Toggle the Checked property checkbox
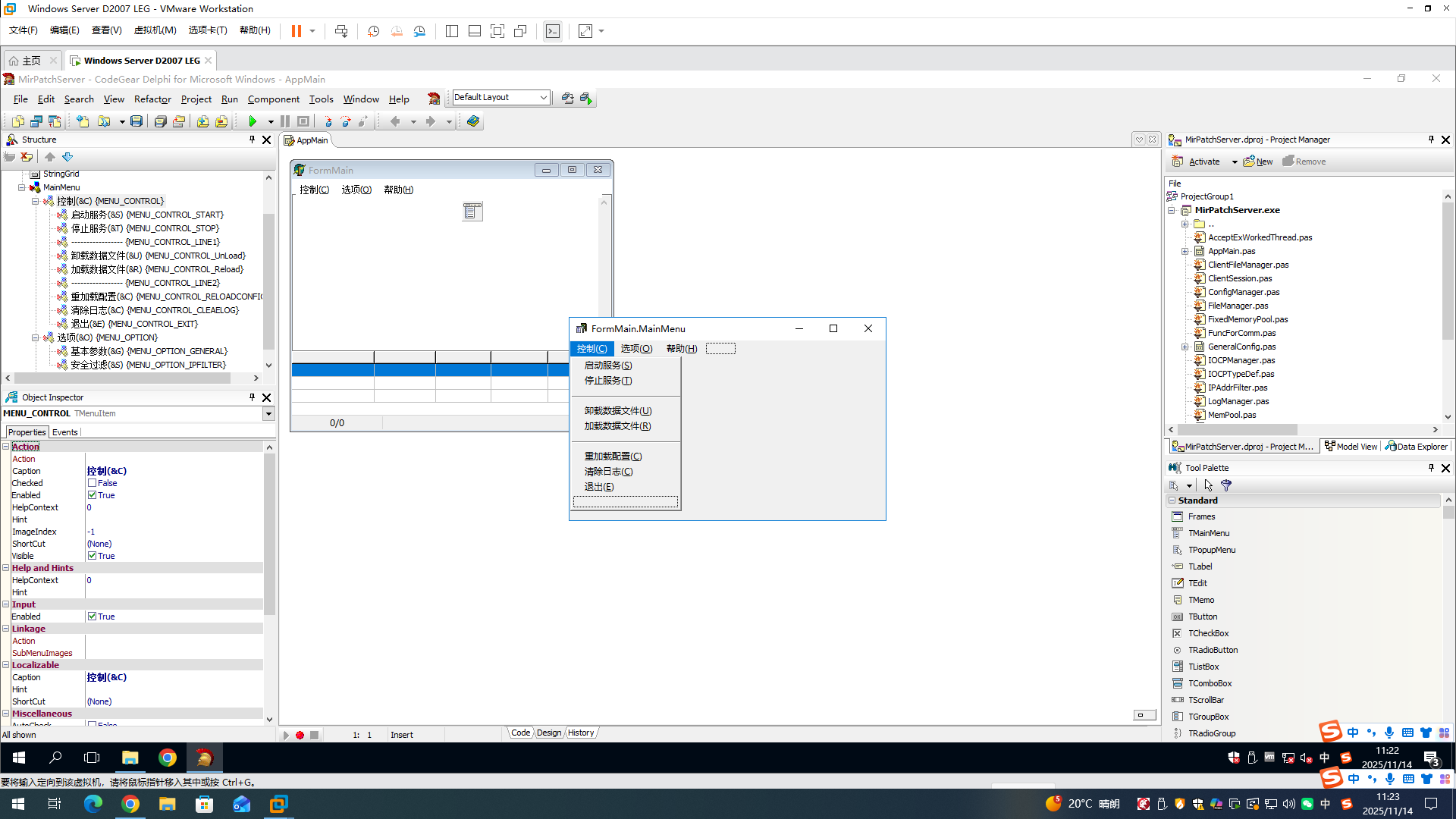This screenshot has height=819, width=1456. tap(92, 483)
